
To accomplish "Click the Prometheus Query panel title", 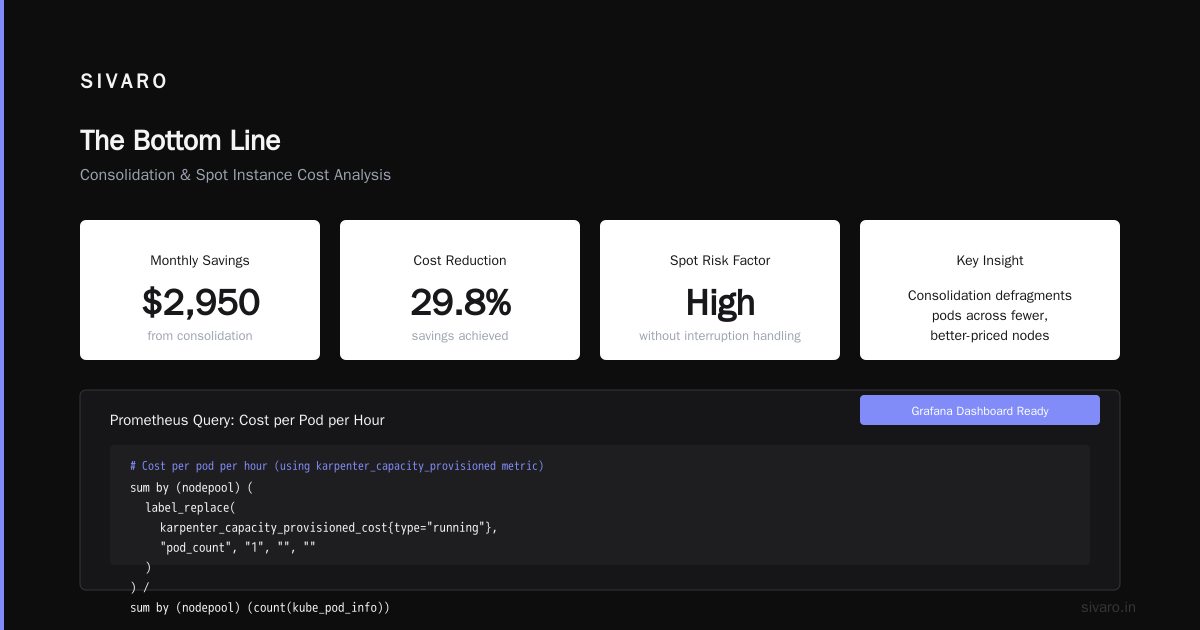I will click(x=247, y=420).
